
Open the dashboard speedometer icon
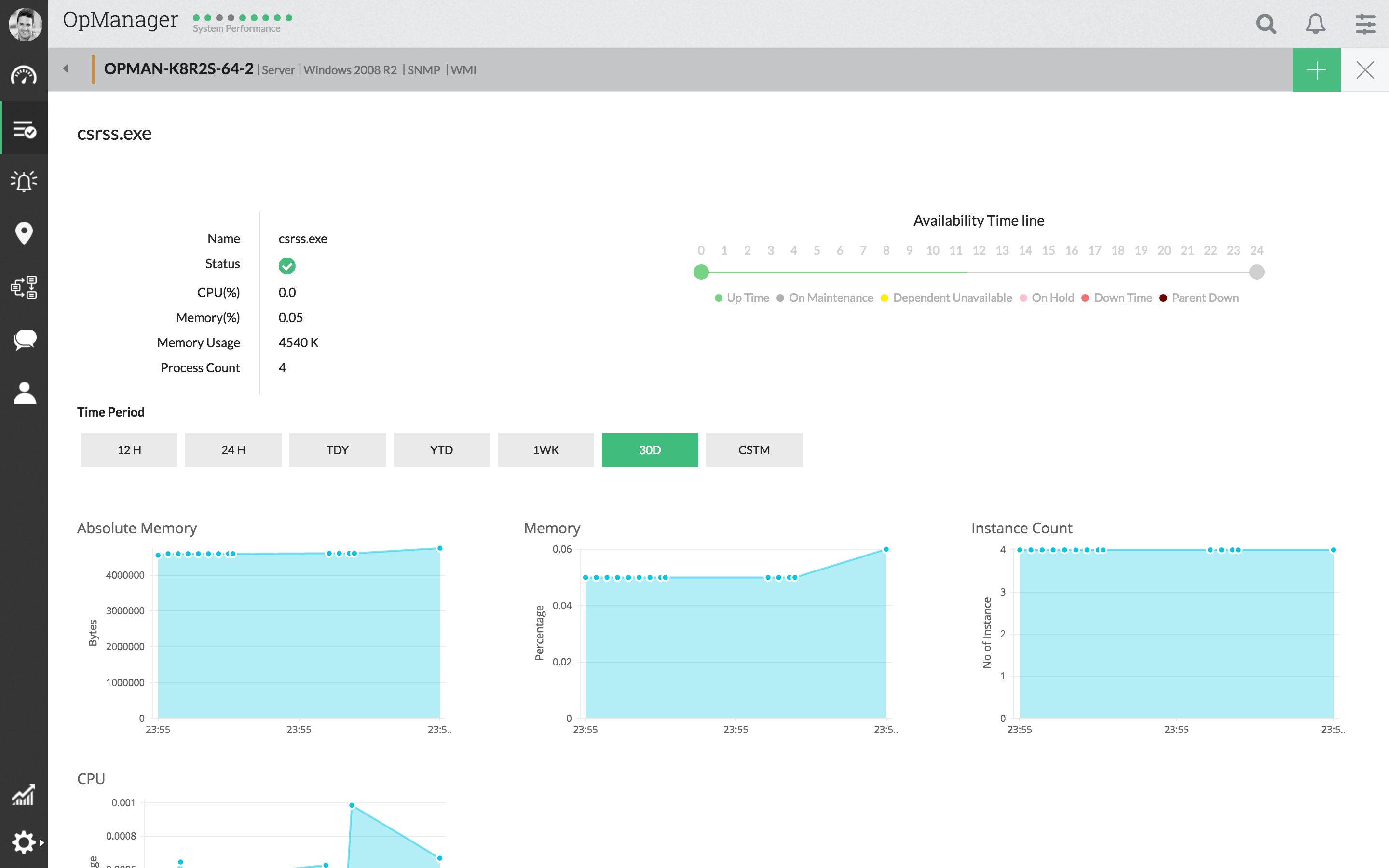pos(24,75)
